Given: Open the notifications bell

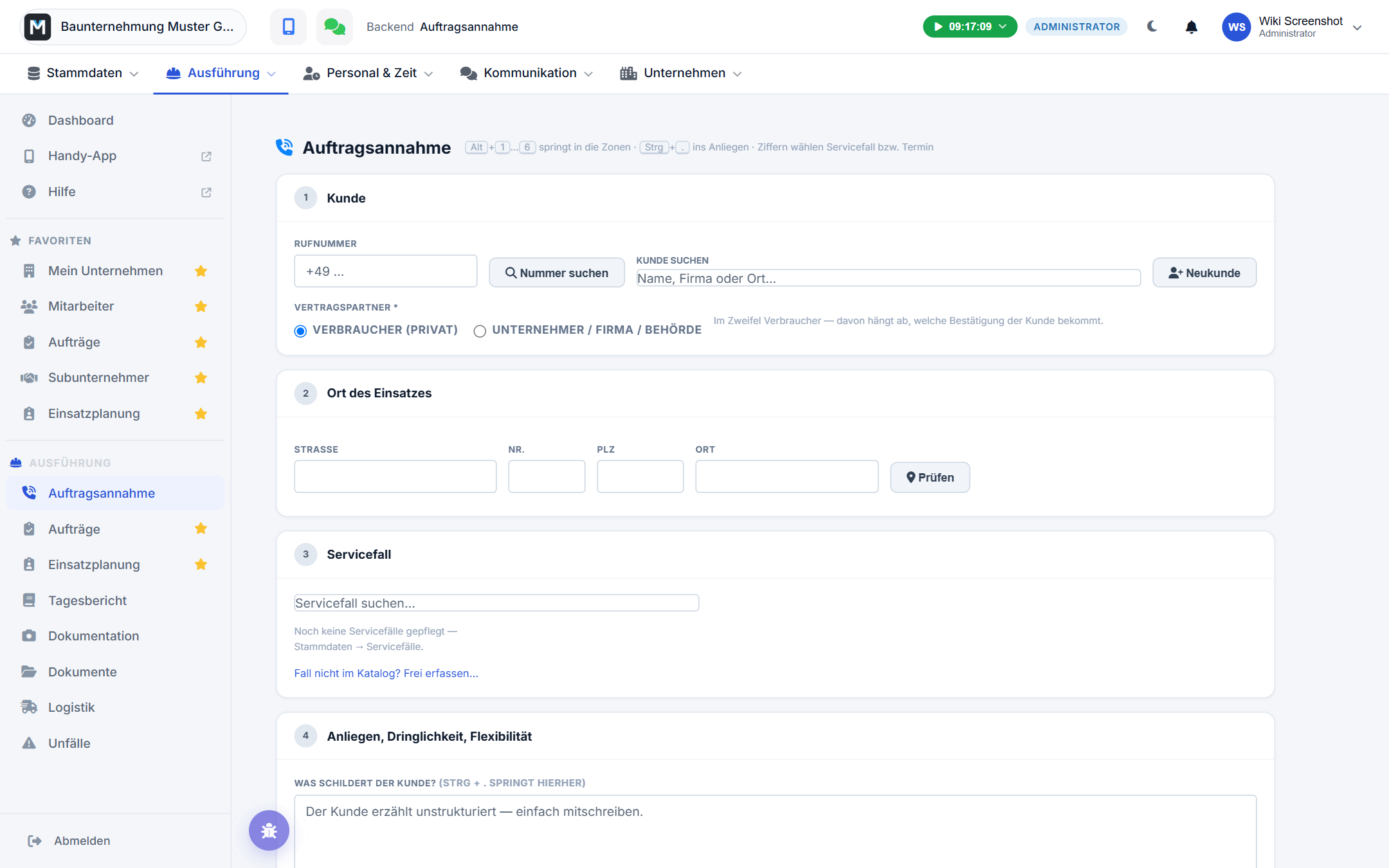Looking at the screenshot, I should pyautogui.click(x=1191, y=26).
